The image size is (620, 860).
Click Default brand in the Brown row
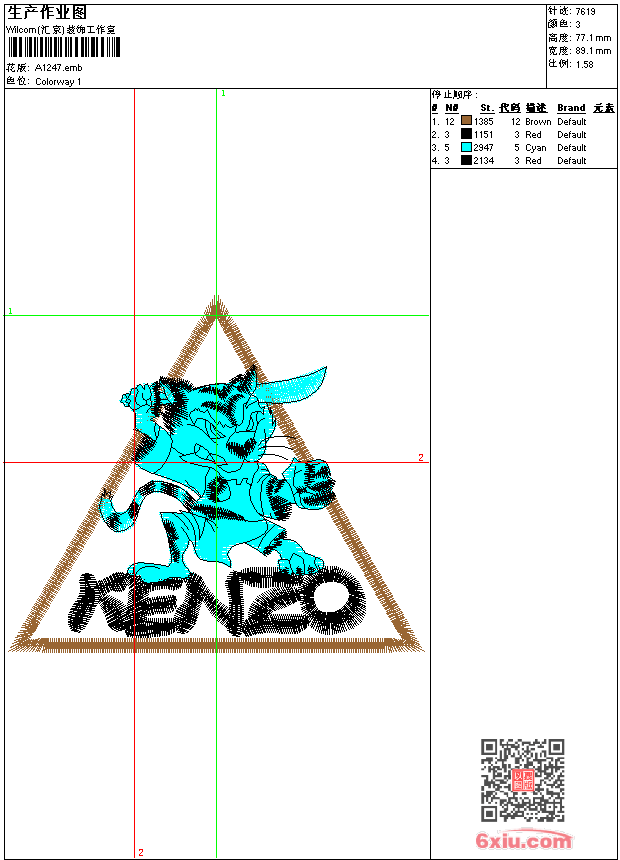point(572,121)
